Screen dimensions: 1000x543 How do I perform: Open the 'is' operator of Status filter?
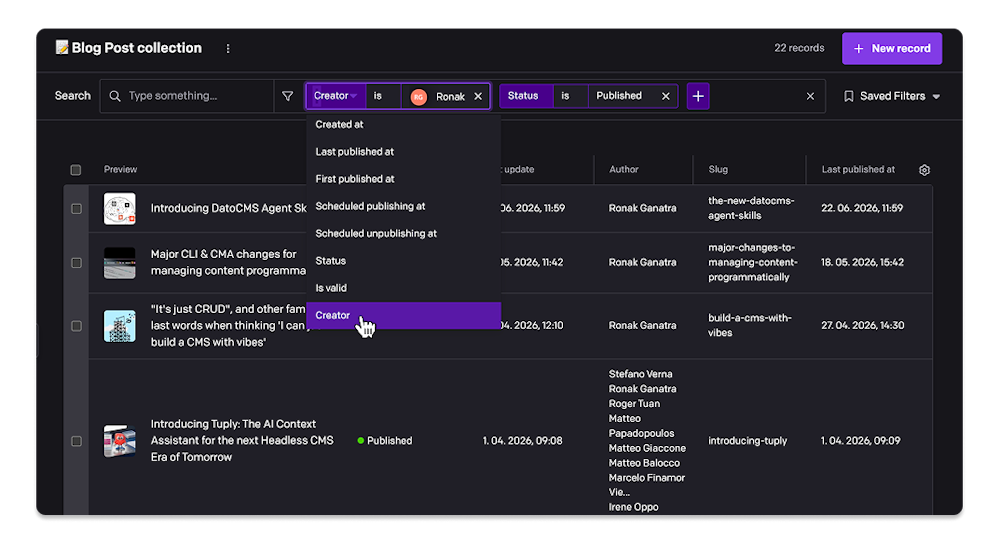pyautogui.click(x=570, y=96)
